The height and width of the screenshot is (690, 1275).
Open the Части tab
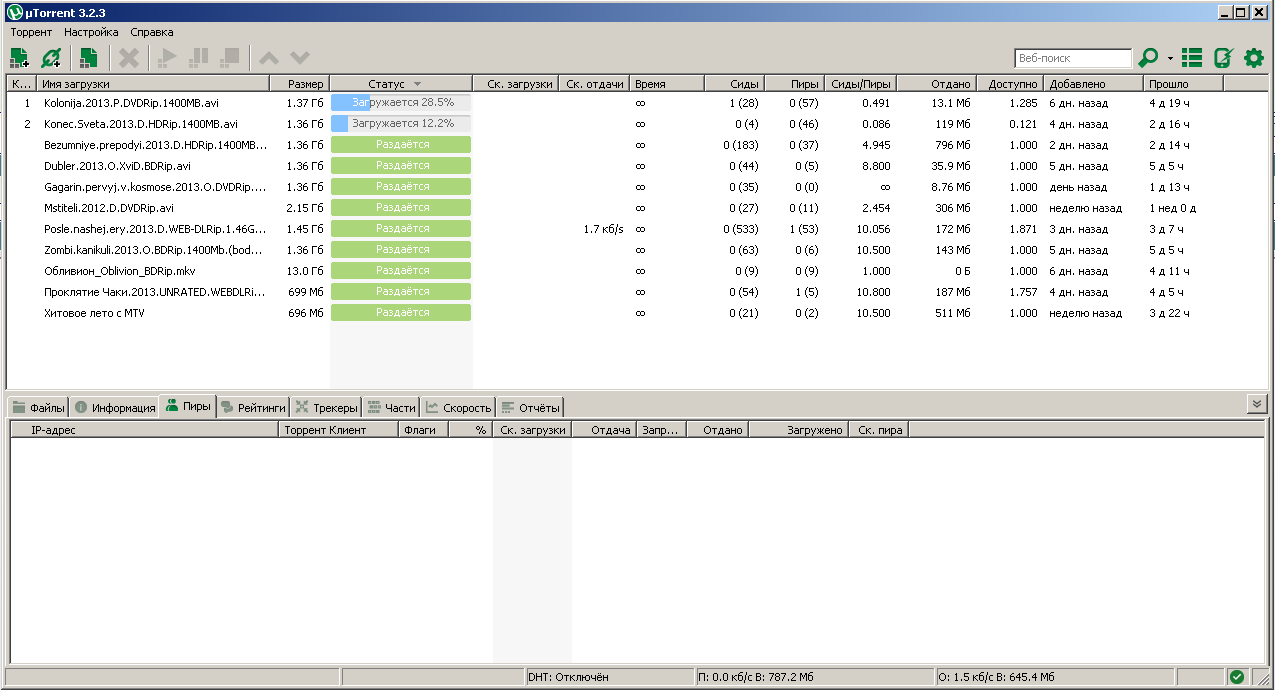(x=391, y=407)
